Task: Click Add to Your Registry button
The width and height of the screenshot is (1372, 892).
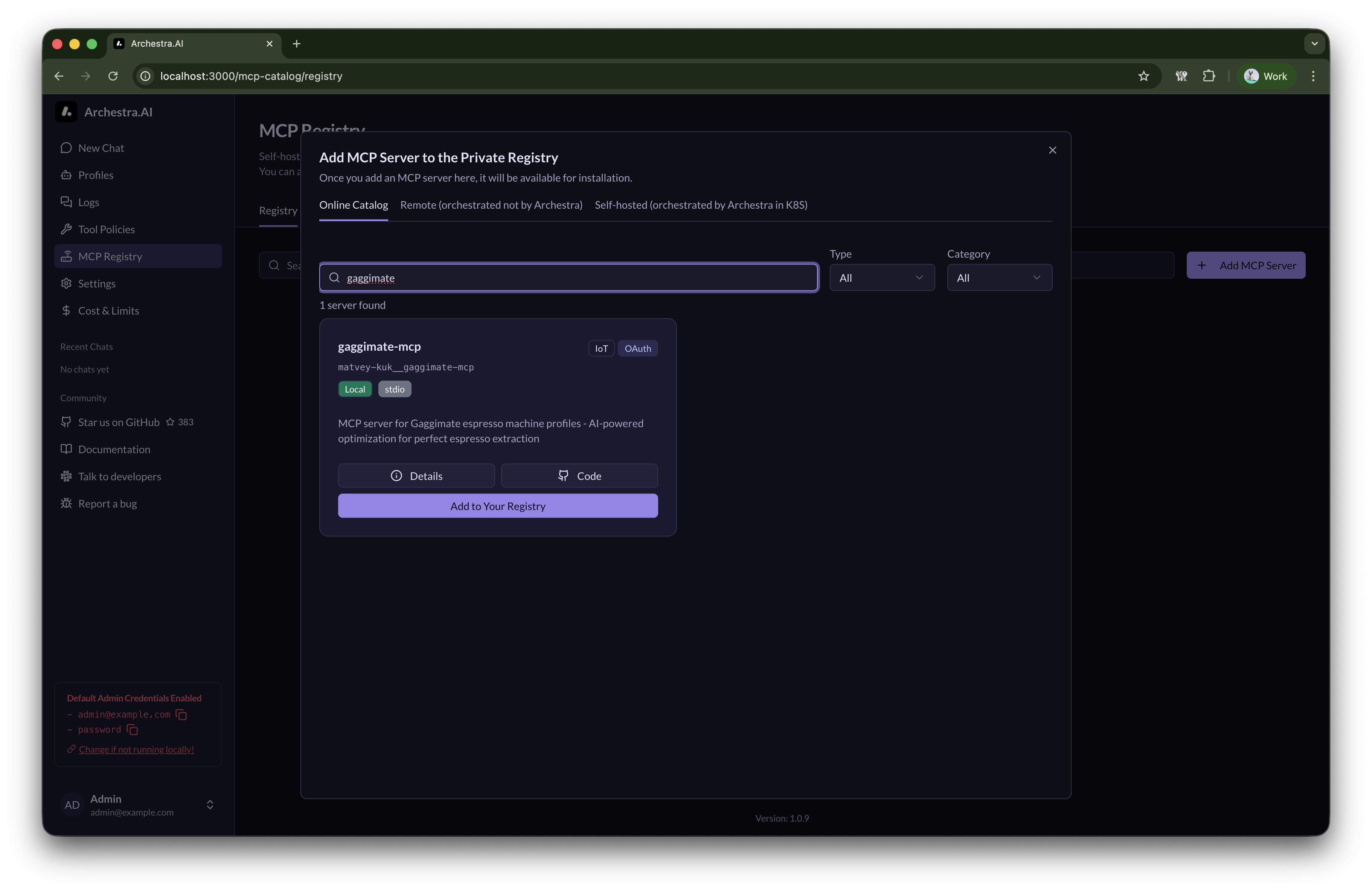Action: tap(497, 506)
